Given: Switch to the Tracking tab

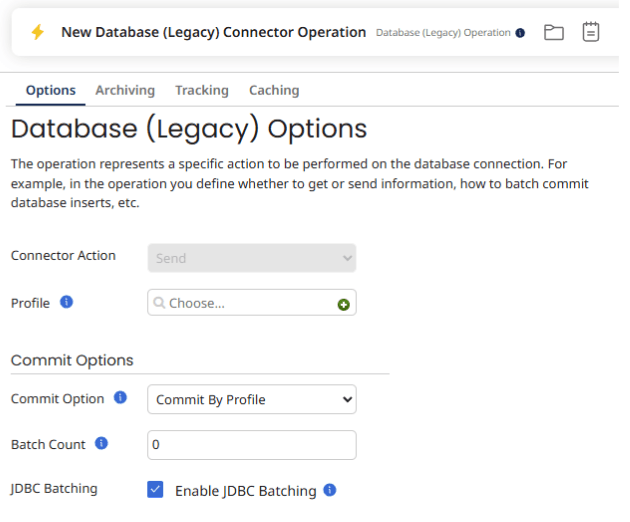Looking at the screenshot, I should pos(202,90).
